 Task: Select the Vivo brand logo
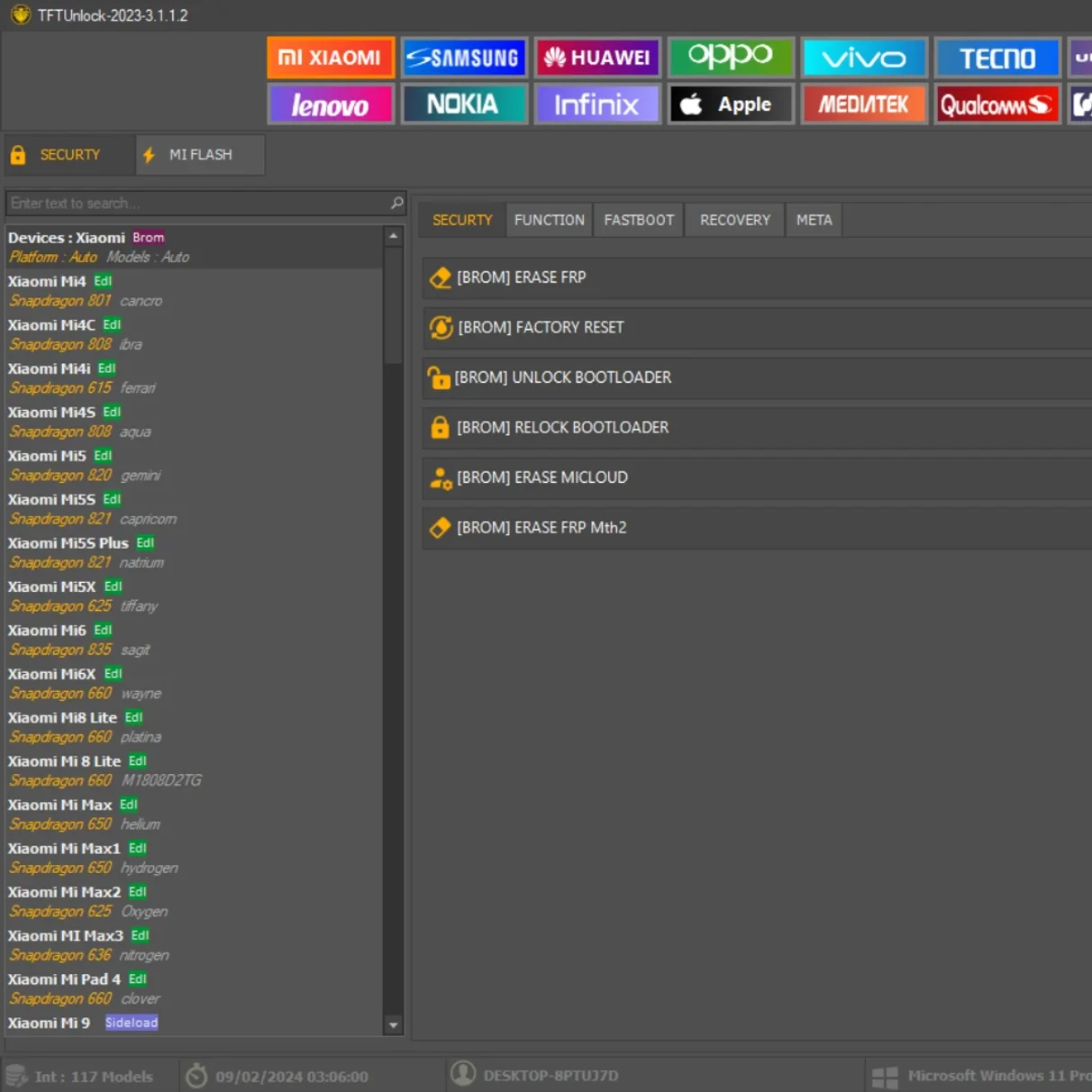pos(864,58)
